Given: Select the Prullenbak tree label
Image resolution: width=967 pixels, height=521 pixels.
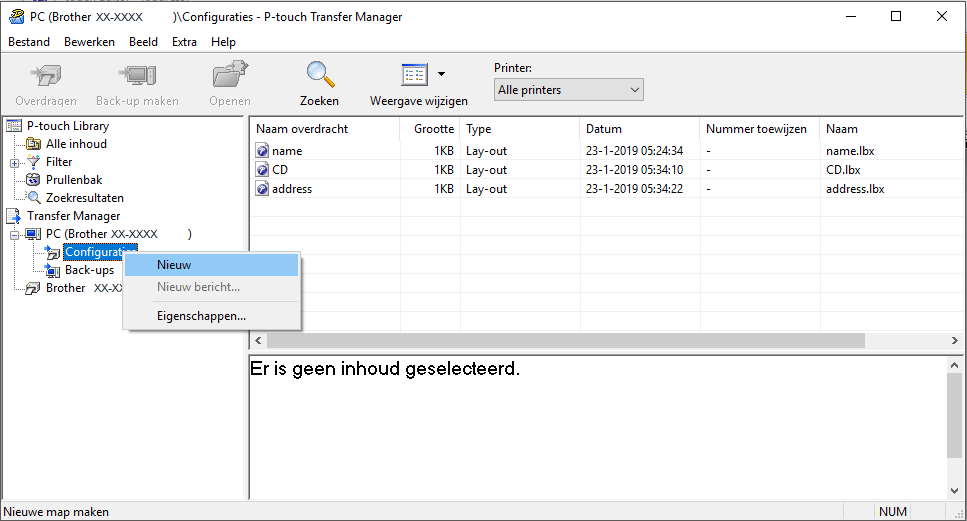Looking at the screenshot, I should (74, 180).
